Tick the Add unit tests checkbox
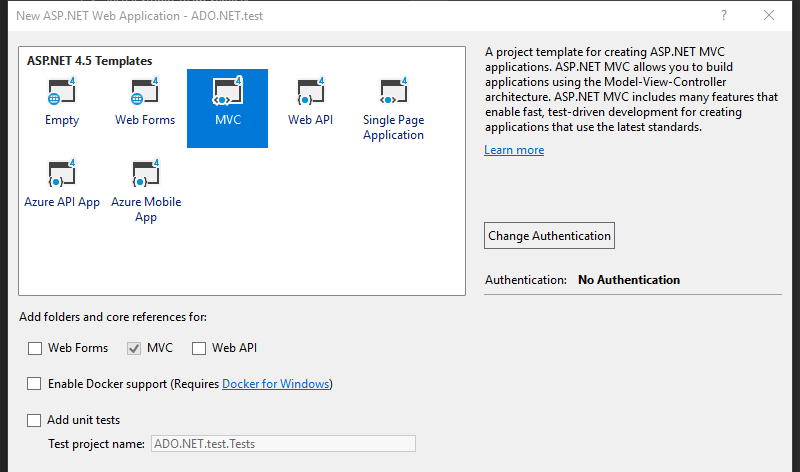 point(34,420)
